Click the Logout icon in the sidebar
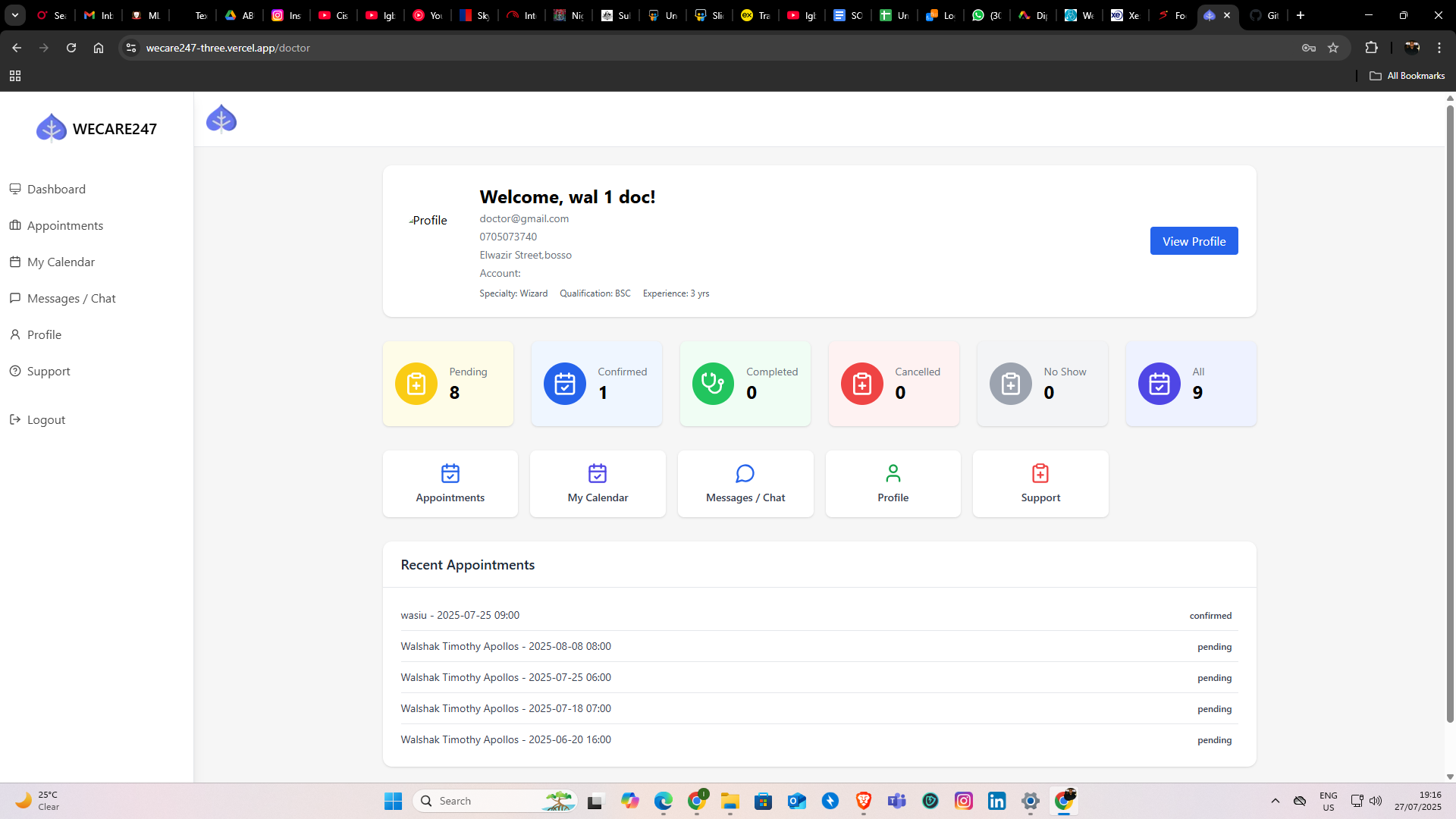This screenshot has width=1456, height=819. [x=16, y=419]
